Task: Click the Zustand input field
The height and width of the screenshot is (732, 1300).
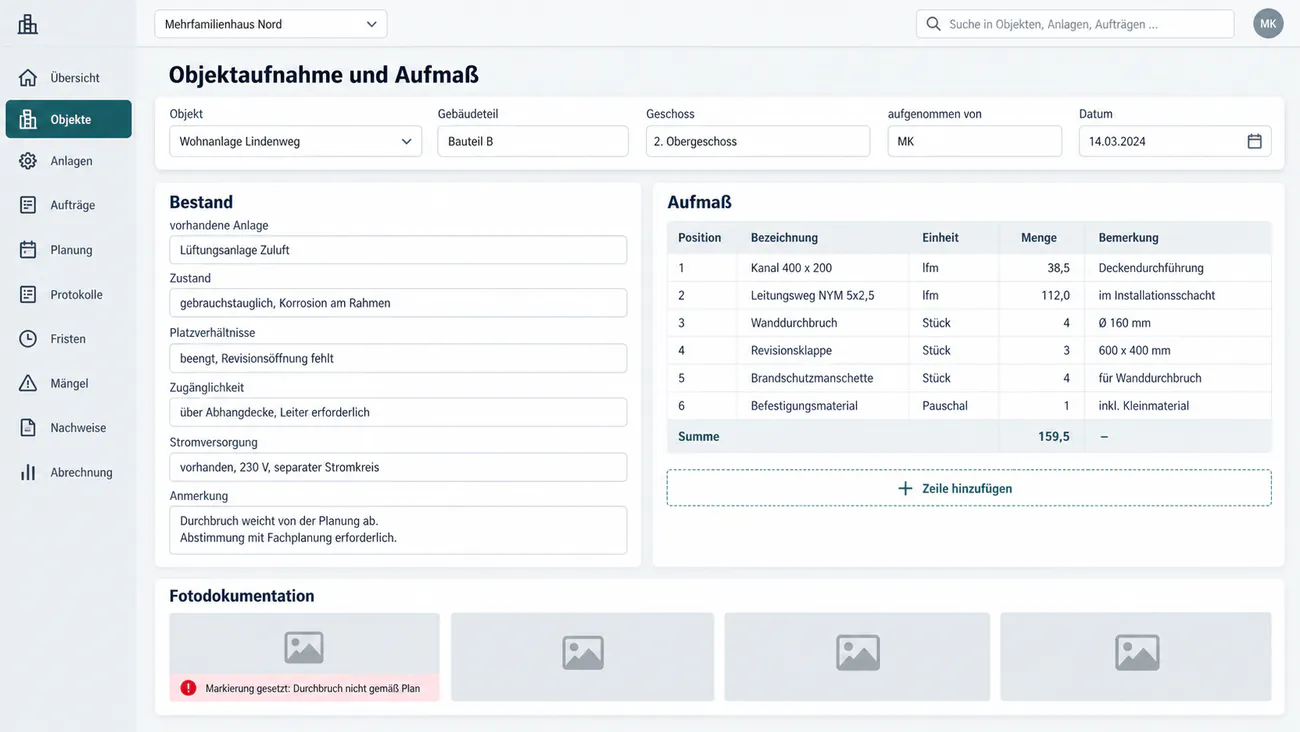Action: click(398, 303)
